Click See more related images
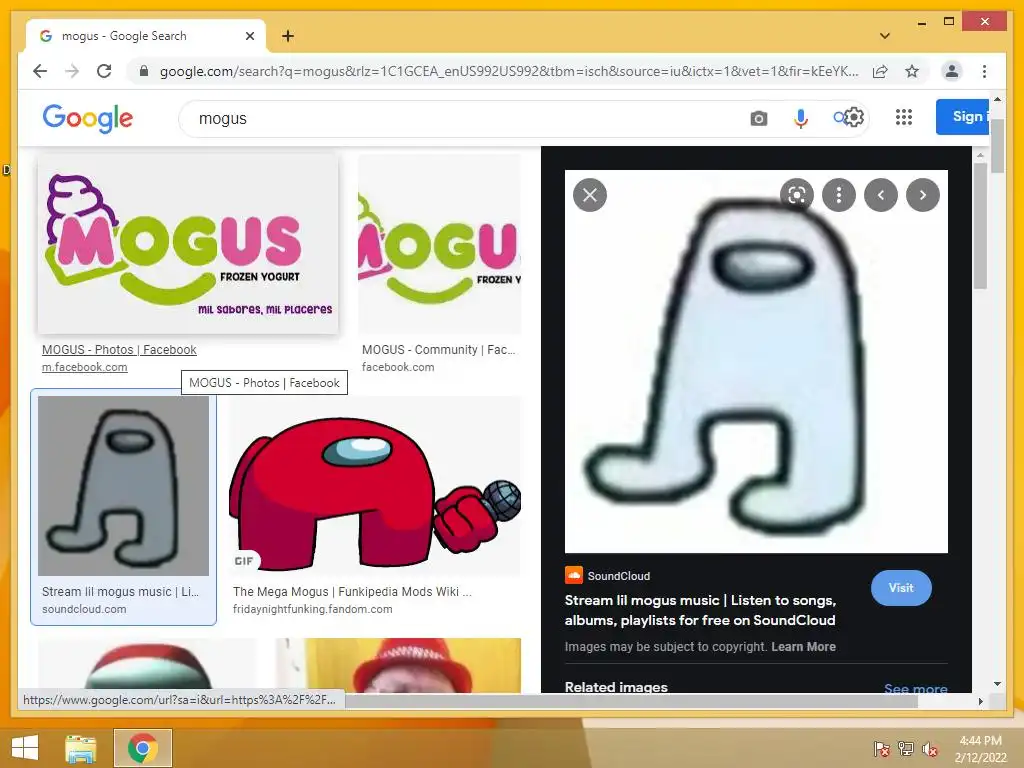Screen dimensions: 1024x768 coord(916,688)
